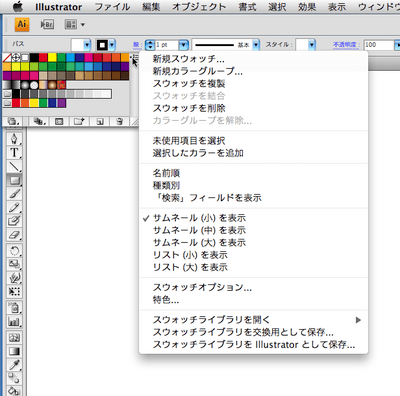Choose スウォッチオプション... menu item
Image resolution: width=400 pixels, height=396 pixels.
pos(254,287)
